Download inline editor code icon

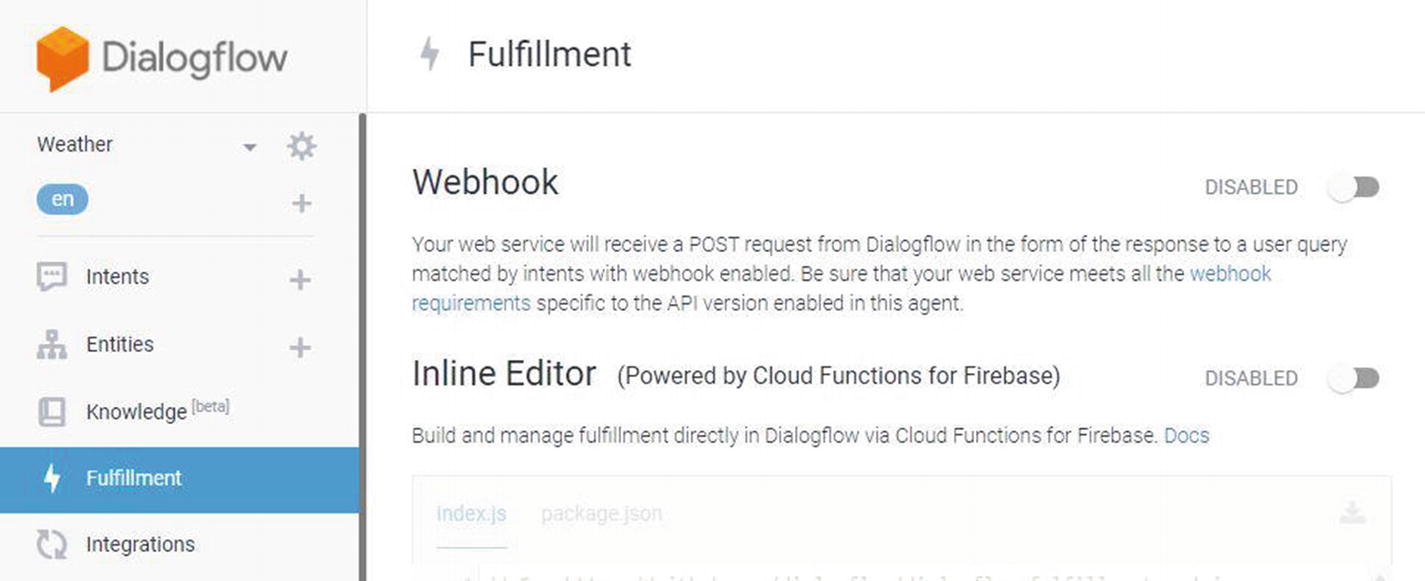pos(1352,513)
